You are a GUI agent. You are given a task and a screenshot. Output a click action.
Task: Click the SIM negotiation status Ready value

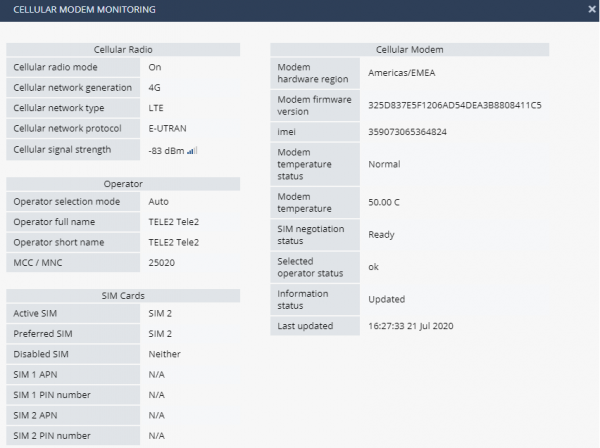click(382, 234)
